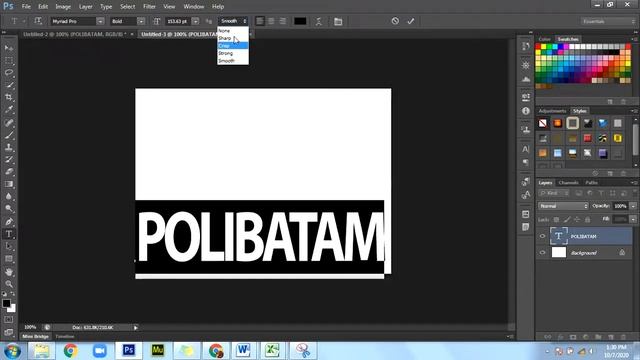Screen dimensions: 640x360
Task: Select the Clone Stamp tool
Action: pyautogui.click(x=9, y=147)
